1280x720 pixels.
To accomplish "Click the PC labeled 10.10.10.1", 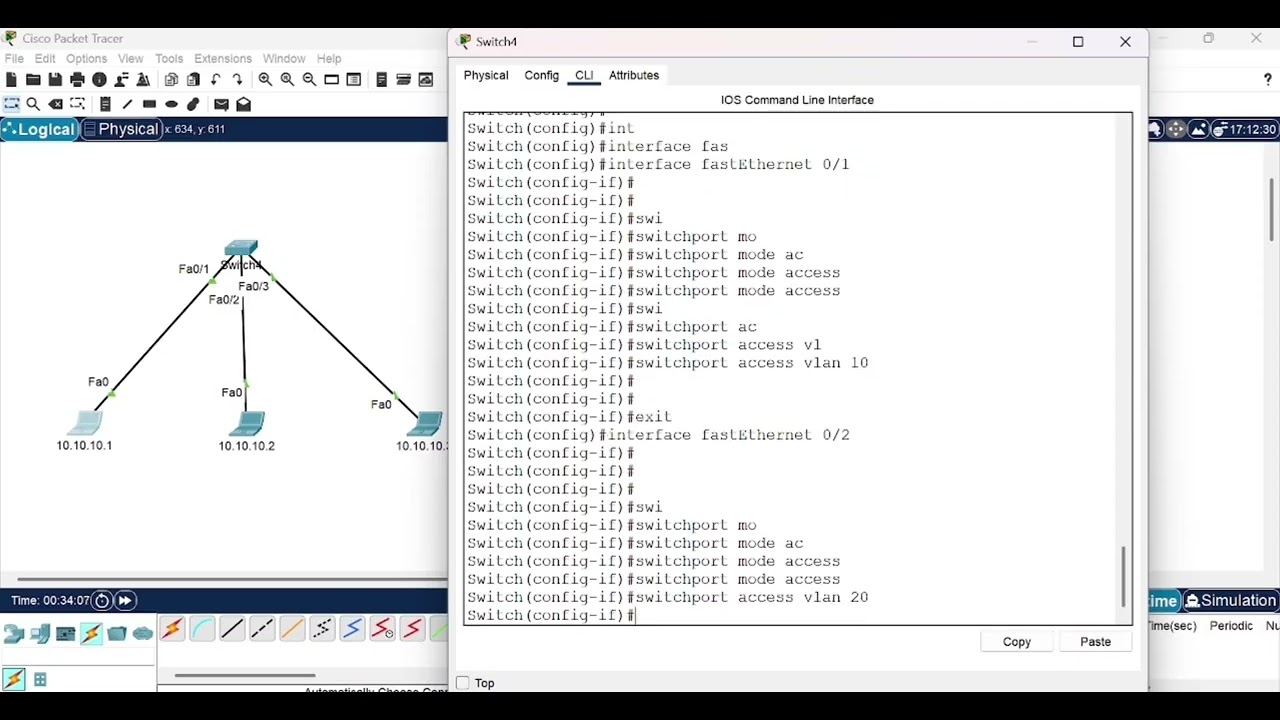I will [x=84, y=421].
